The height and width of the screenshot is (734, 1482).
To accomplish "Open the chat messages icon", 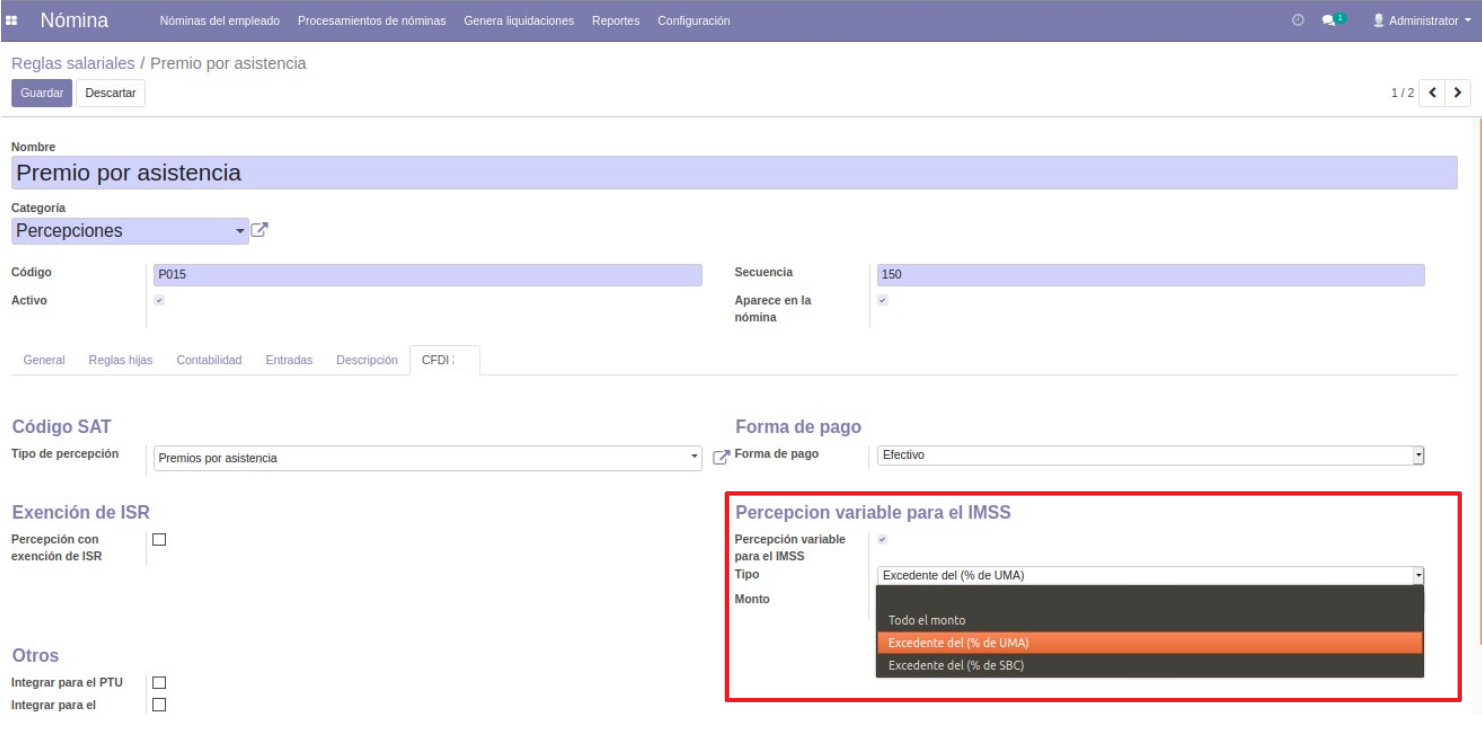I will (x=1329, y=21).
